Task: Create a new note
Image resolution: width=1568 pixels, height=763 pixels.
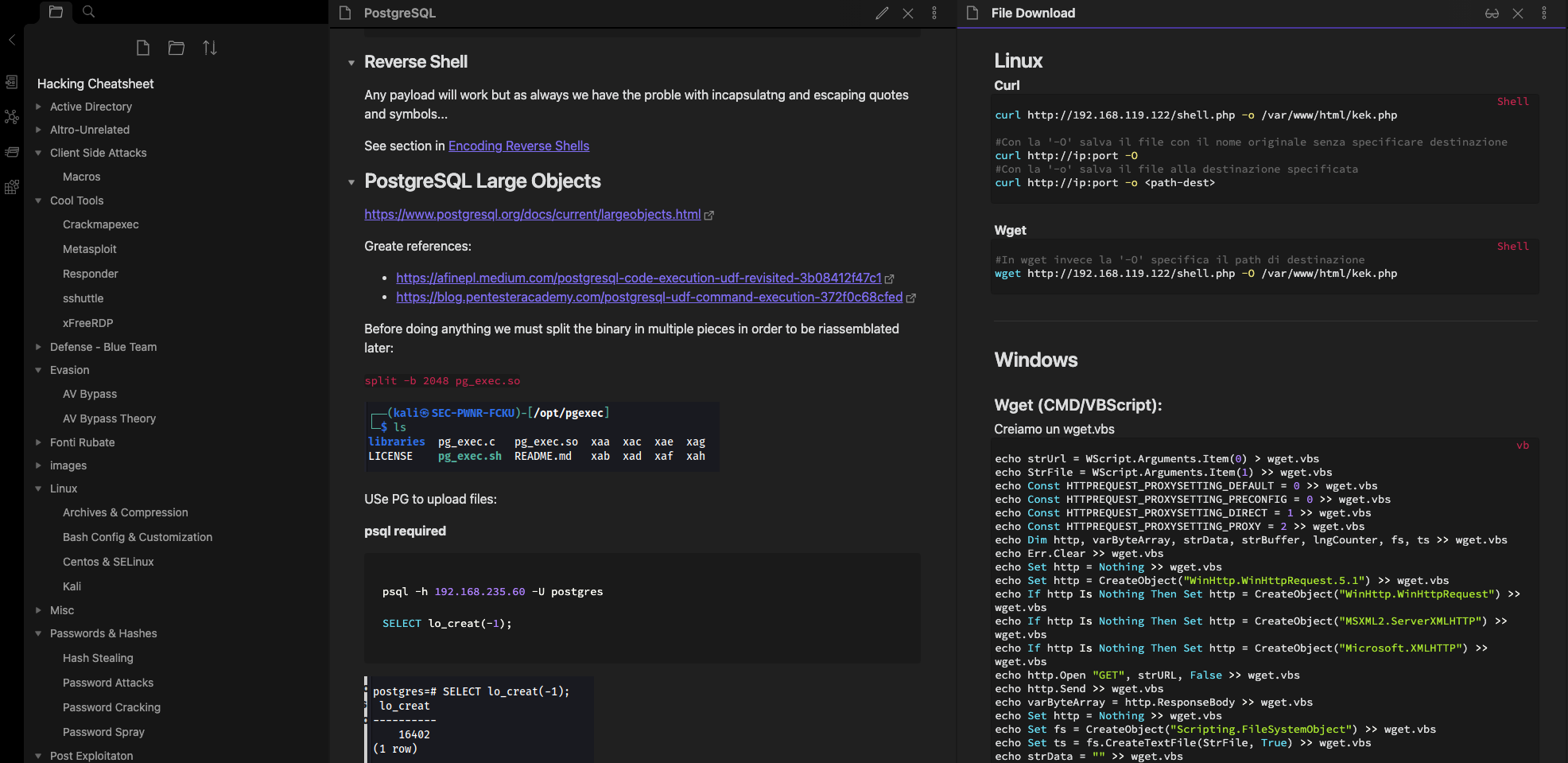Action: 143,48
